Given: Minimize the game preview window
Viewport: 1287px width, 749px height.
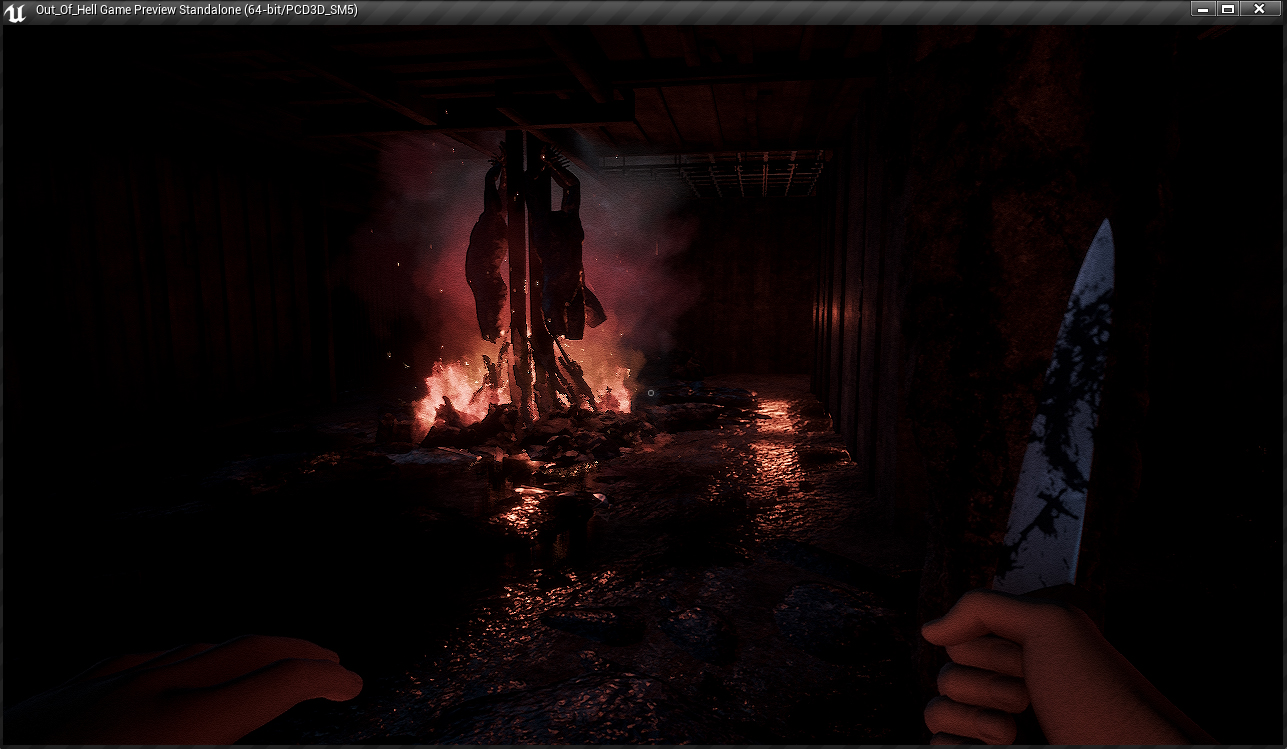Looking at the screenshot, I should click(x=1203, y=9).
